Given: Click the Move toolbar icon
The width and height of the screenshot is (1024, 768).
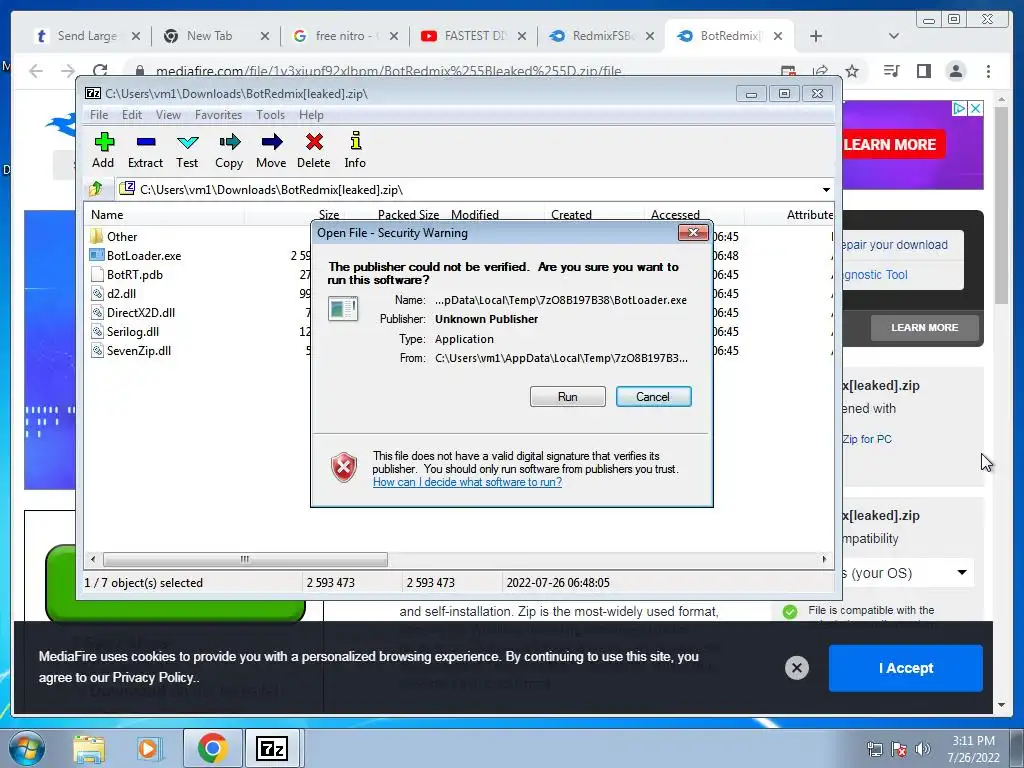Looking at the screenshot, I should (271, 150).
